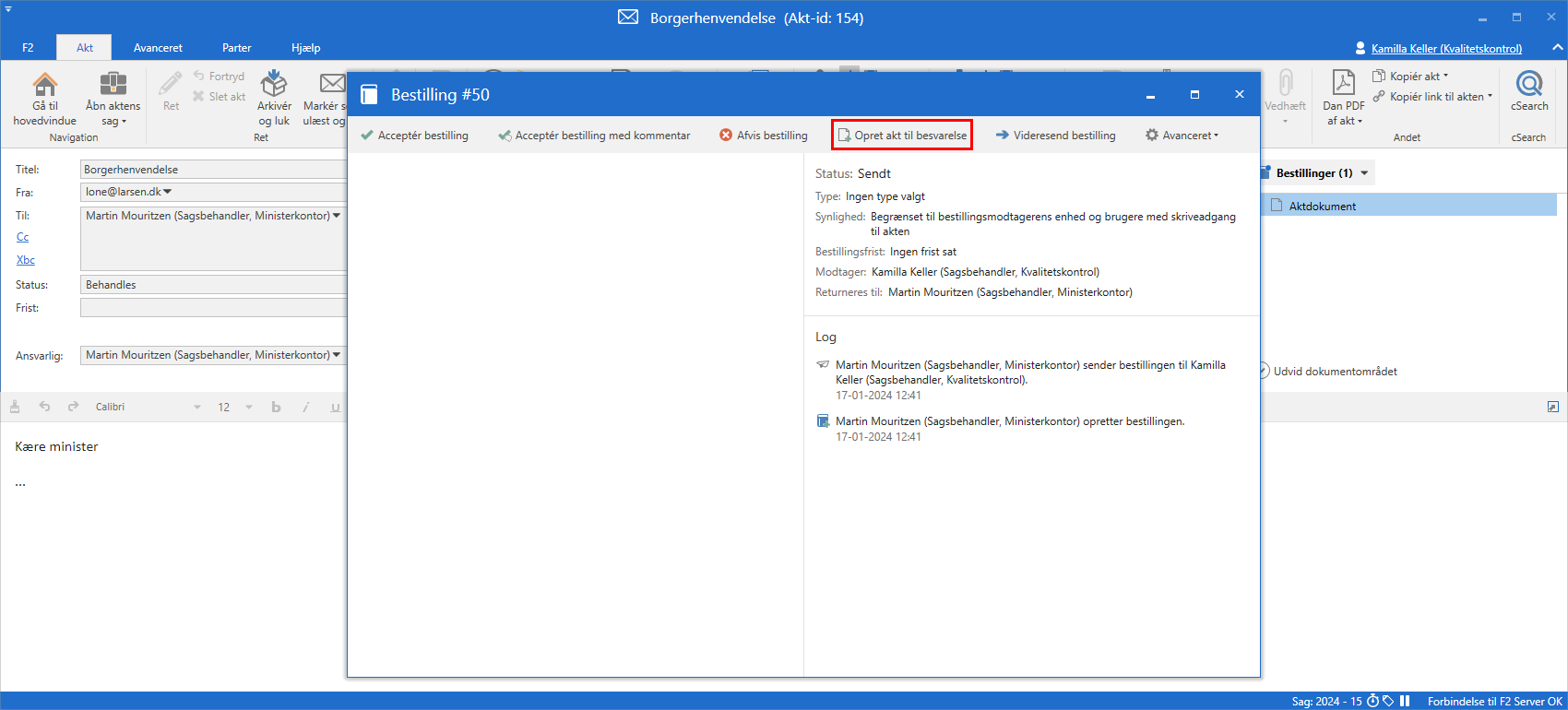Open Åbn aktens sag briefcase icon
Screen dimensions: 1568x710
pos(113,86)
